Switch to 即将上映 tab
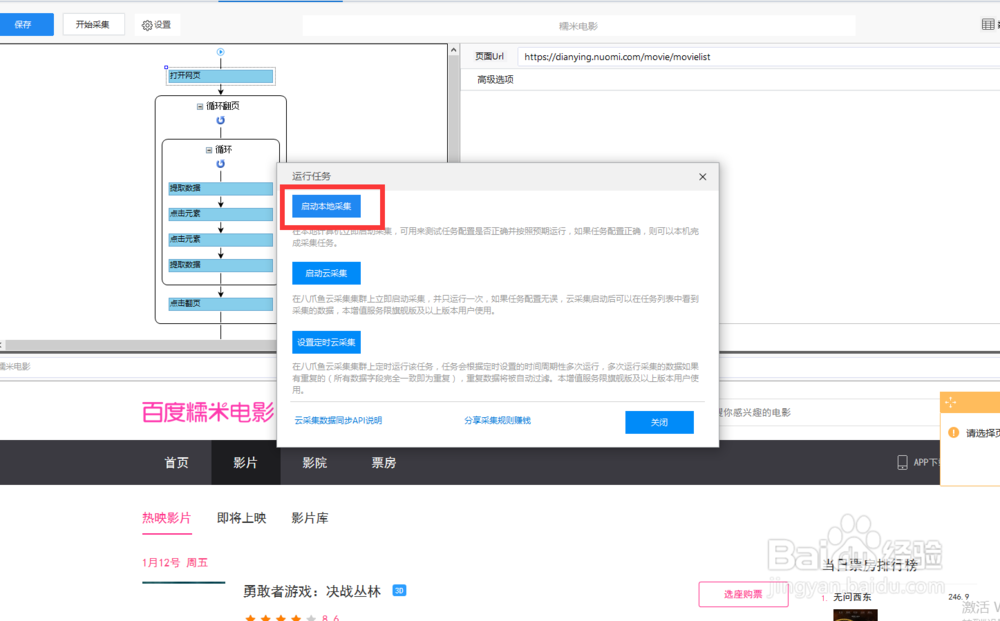The width and height of the screenshot is (1000, 621). (x=241, y=518)
